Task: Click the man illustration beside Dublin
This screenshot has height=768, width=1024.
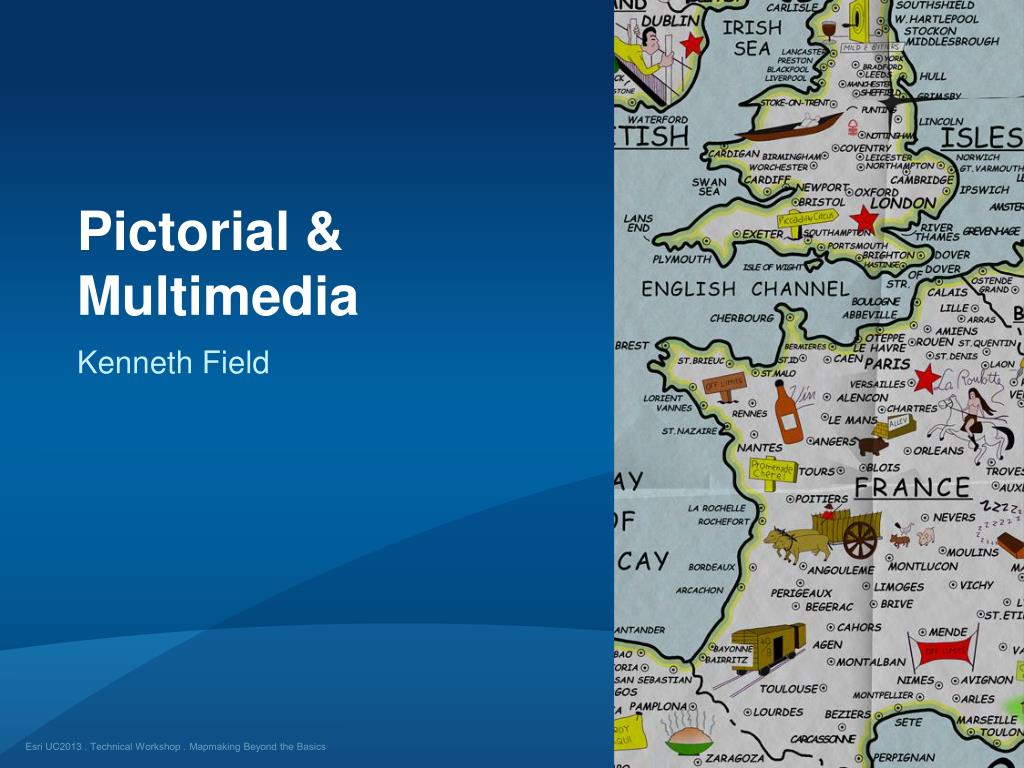Action: coord(648,54)
